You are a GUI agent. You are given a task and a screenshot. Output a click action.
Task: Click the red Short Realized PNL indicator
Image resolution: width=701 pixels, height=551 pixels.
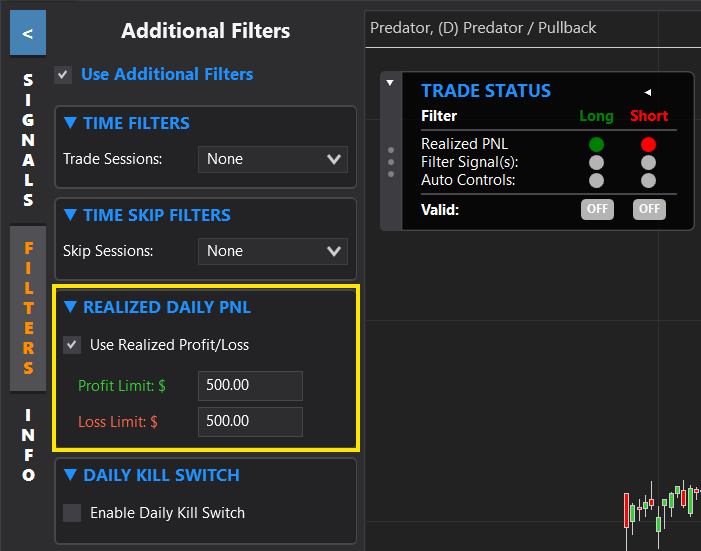648,144
